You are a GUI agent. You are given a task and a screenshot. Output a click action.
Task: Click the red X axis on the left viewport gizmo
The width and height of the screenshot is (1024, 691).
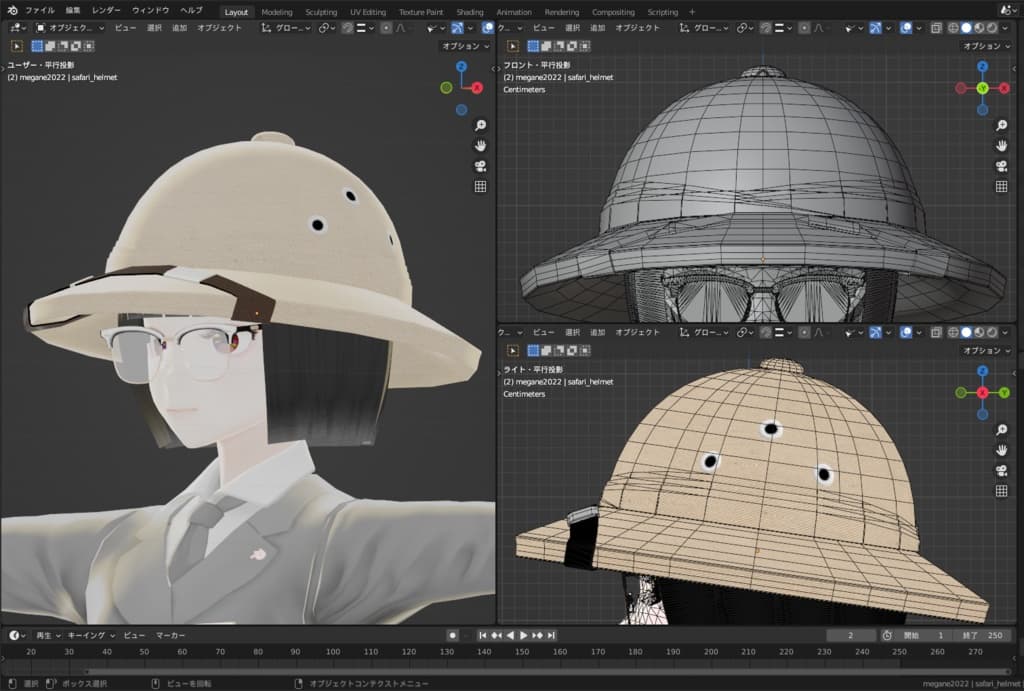(x=477, y=88)
